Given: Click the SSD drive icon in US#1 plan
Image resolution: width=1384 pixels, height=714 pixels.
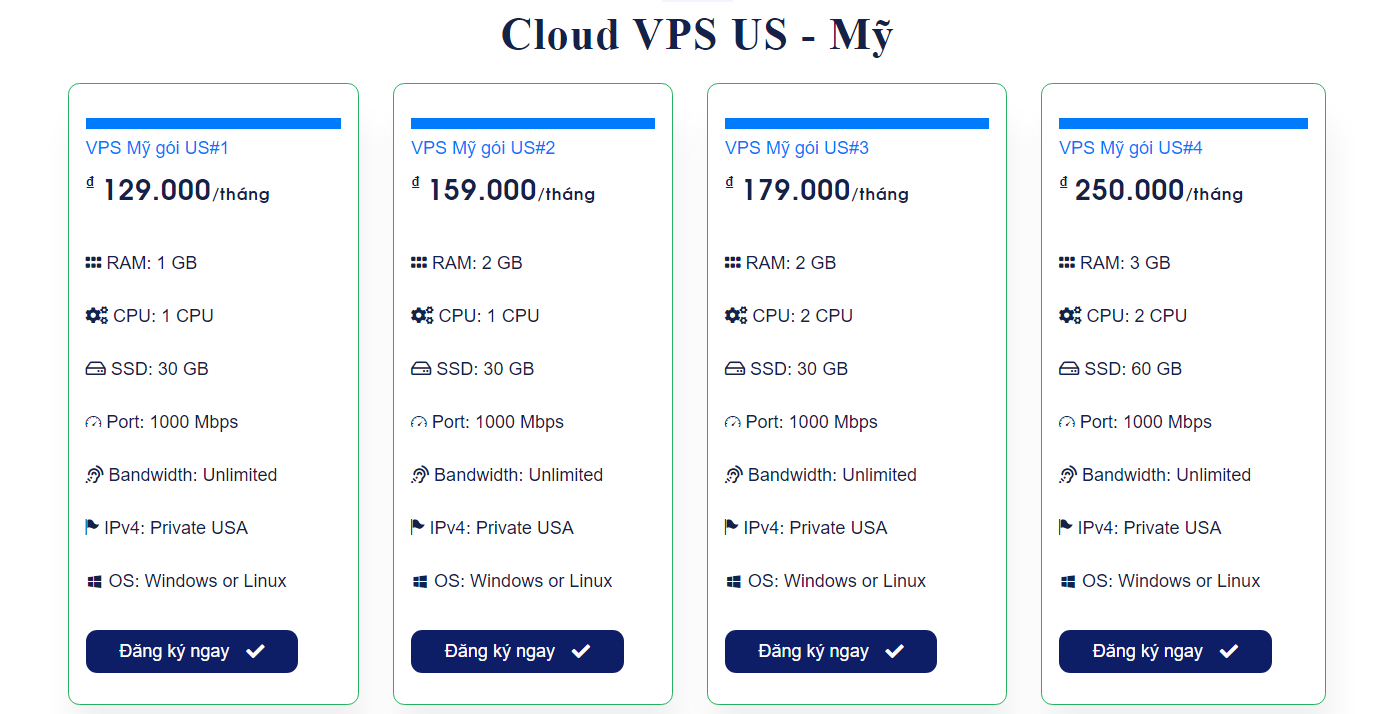Looking at the screenshot, I should (x=95, y=369).
